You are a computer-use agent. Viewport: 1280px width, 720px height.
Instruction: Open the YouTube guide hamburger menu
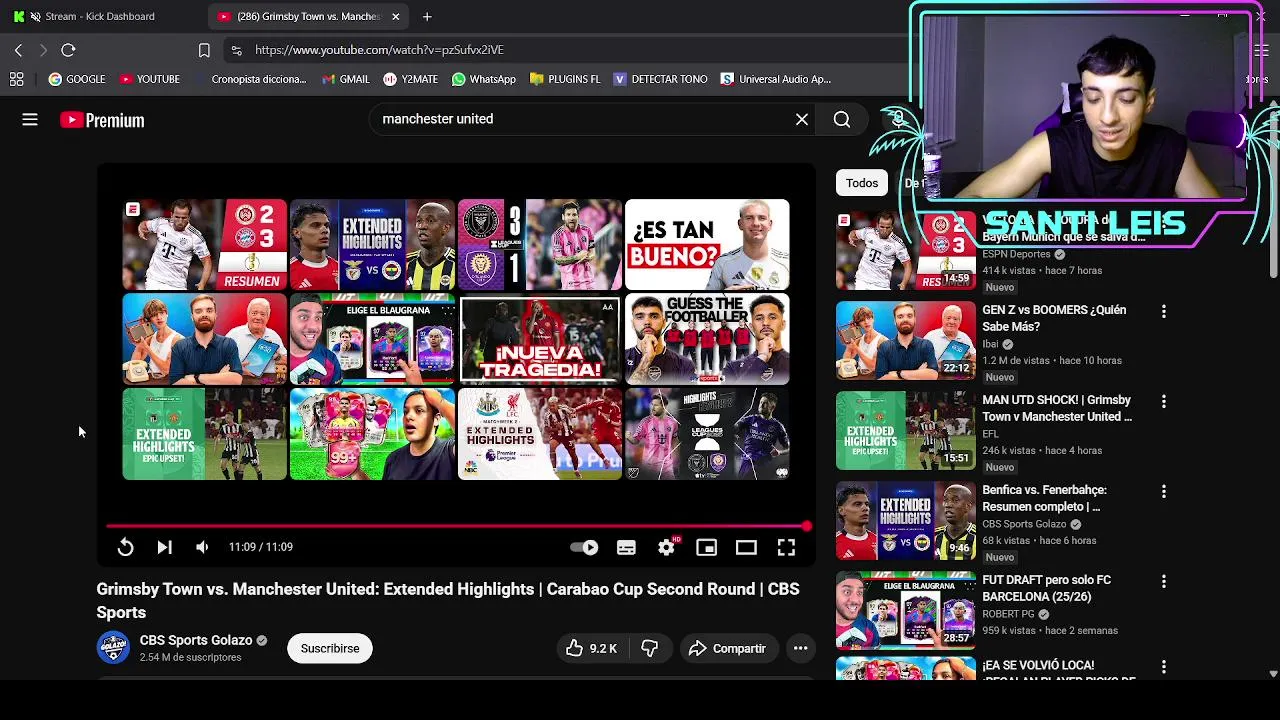[30, 120]
